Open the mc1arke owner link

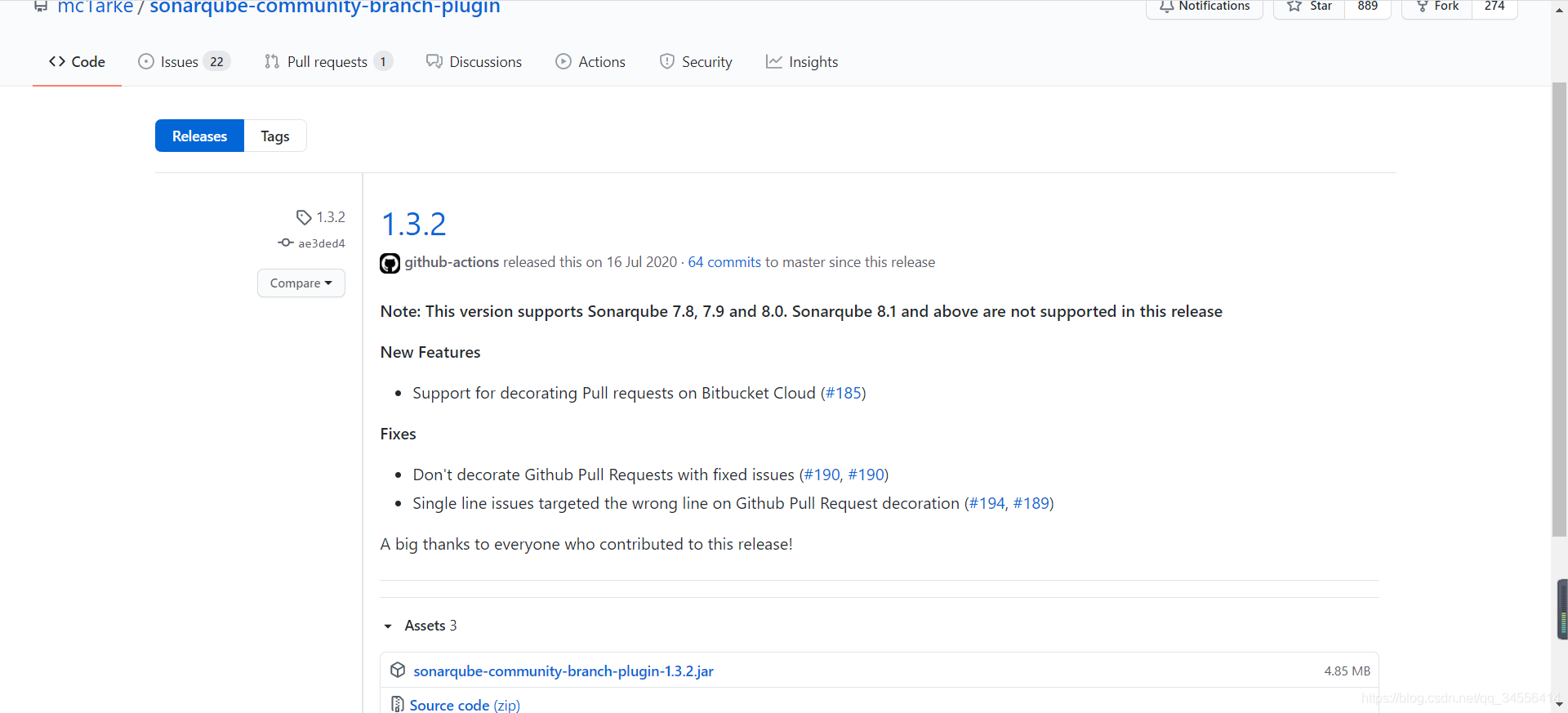click(x=95, y=7)
